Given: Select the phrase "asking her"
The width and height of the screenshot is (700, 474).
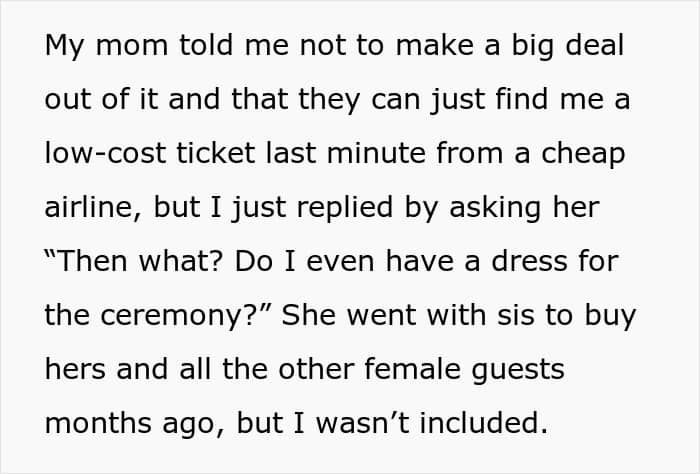Looking at the screenshot, I should pyautogui.click(x=524, y=208).
